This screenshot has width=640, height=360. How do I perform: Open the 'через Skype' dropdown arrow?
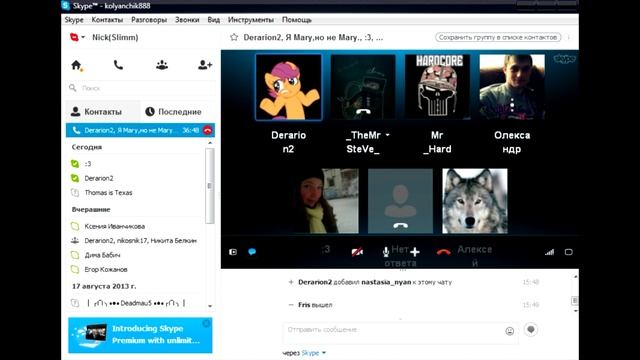pos(324,353)
